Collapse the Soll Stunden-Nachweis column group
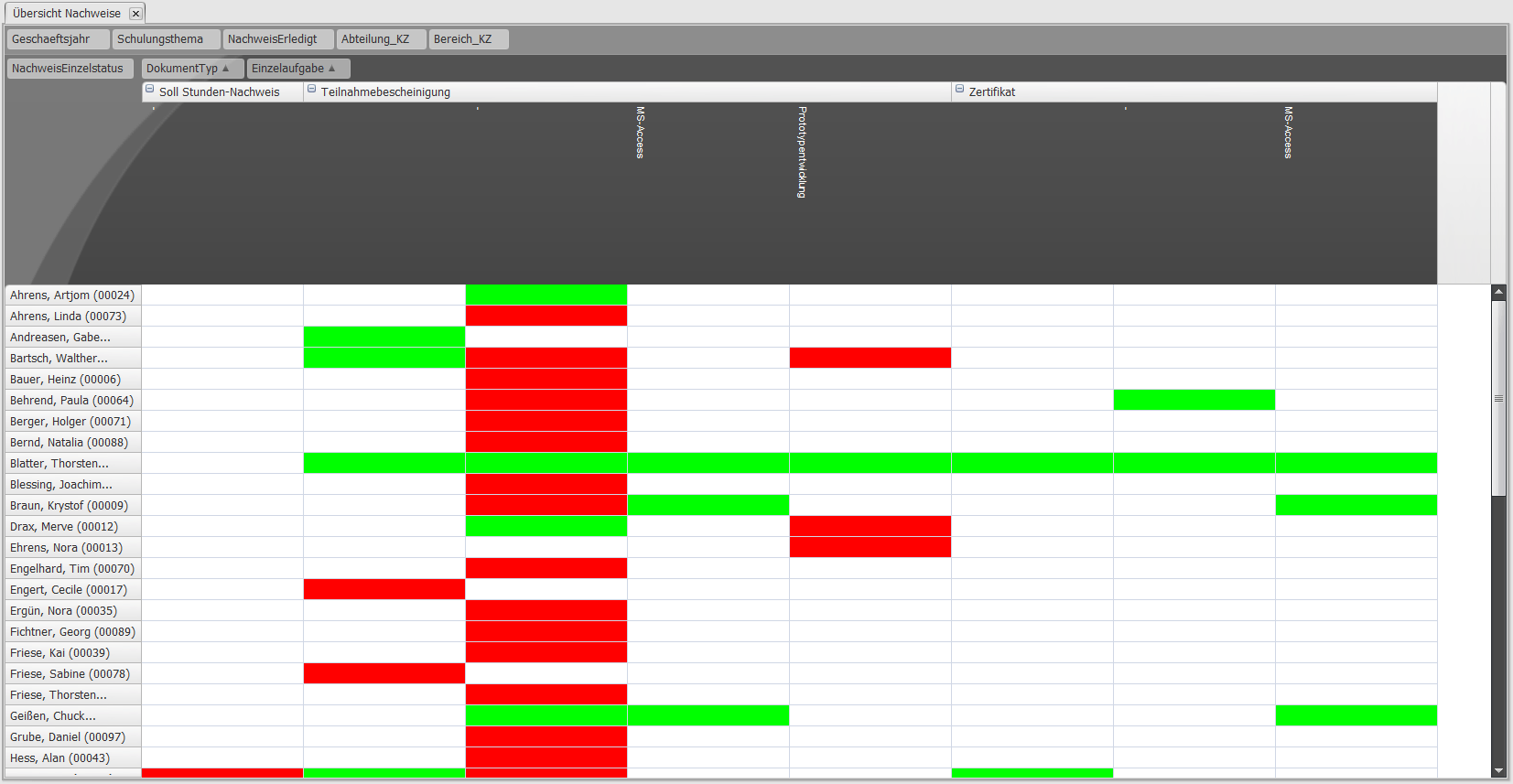The image size is (1513, 784). (x=150, y=90)
